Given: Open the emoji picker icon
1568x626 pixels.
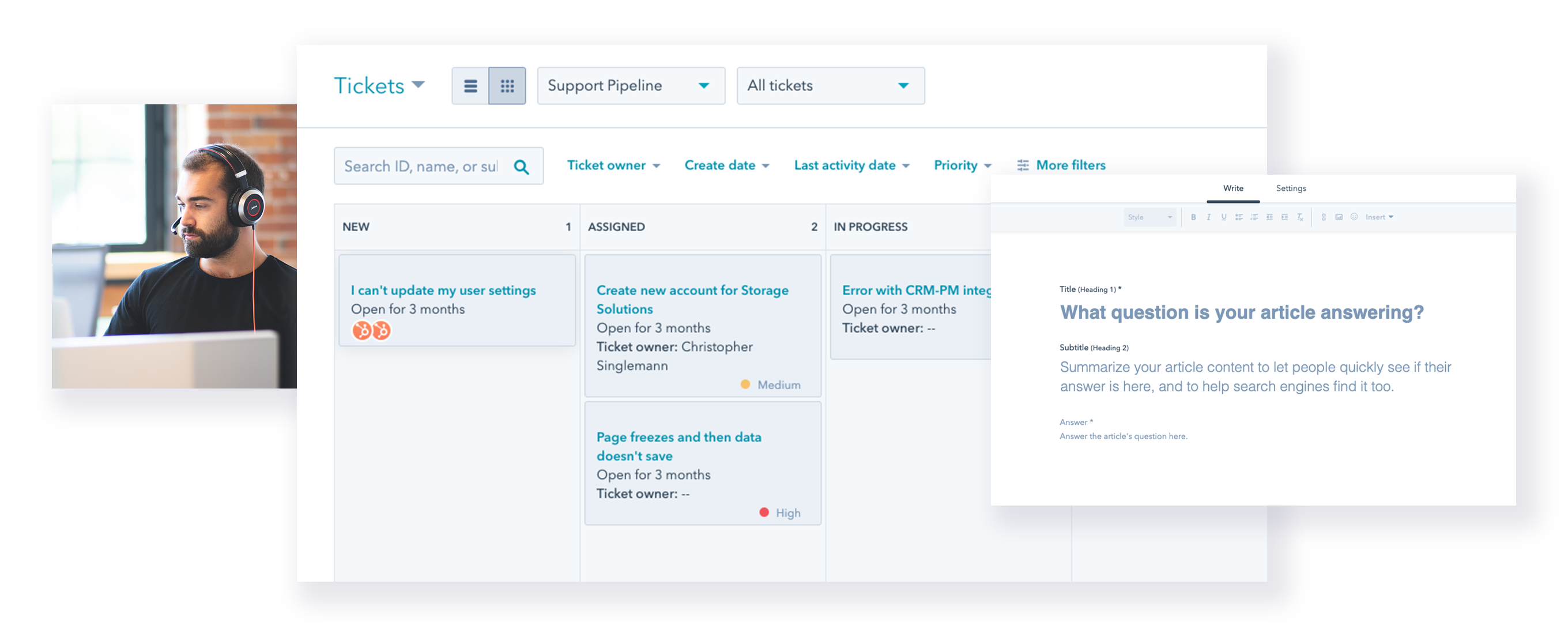Looking at the screenshot, I should pyautogui.click(x=1354, y=217).
